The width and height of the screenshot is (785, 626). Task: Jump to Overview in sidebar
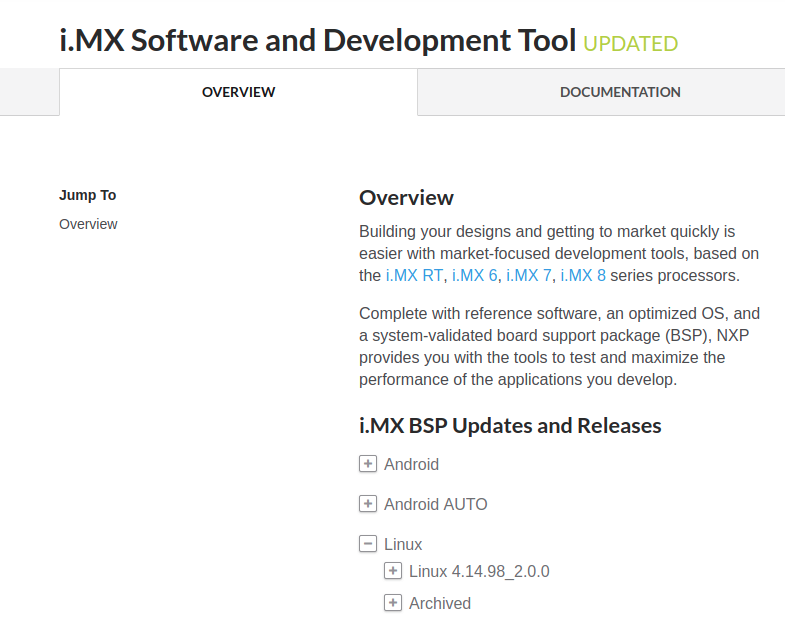click(x=88, y=224)
